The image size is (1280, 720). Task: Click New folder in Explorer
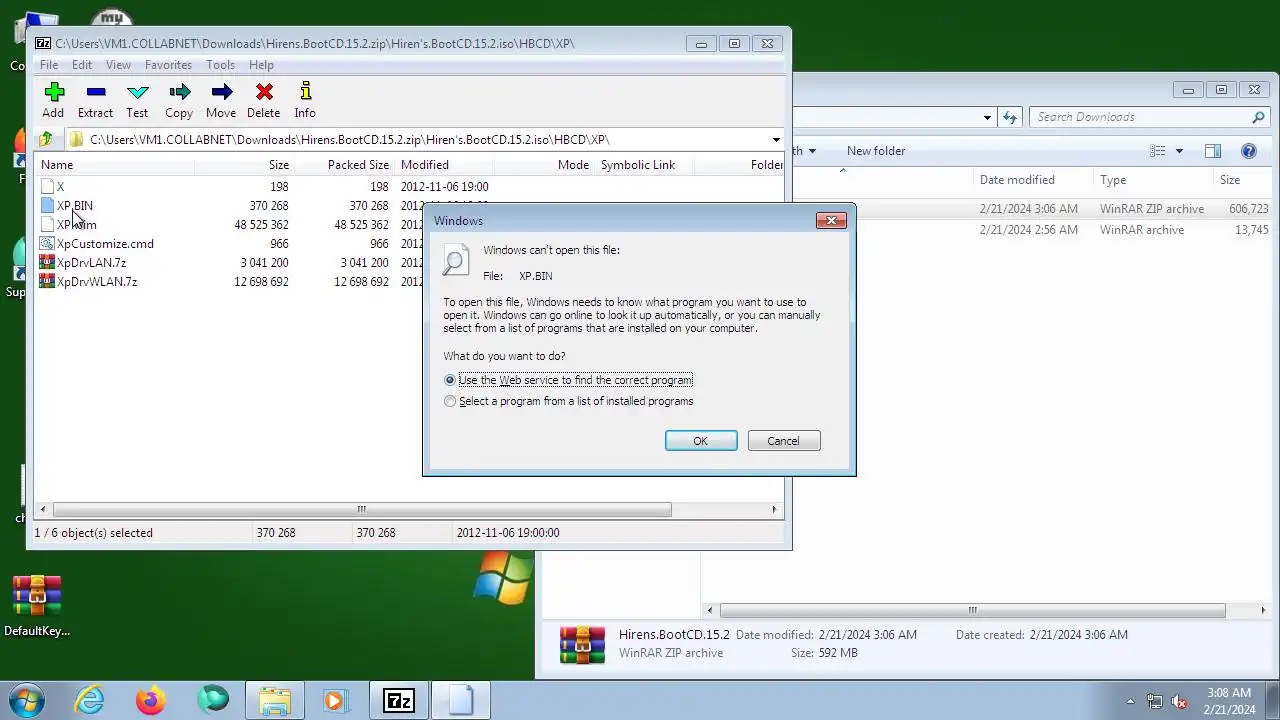click(876, 151)
